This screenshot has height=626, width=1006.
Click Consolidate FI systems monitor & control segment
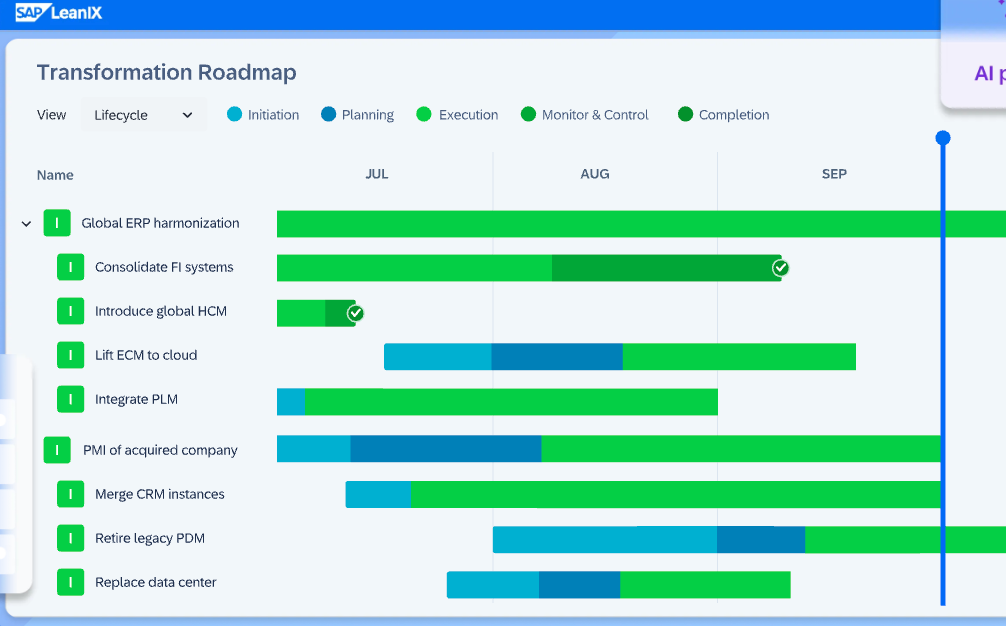point(667,268)
